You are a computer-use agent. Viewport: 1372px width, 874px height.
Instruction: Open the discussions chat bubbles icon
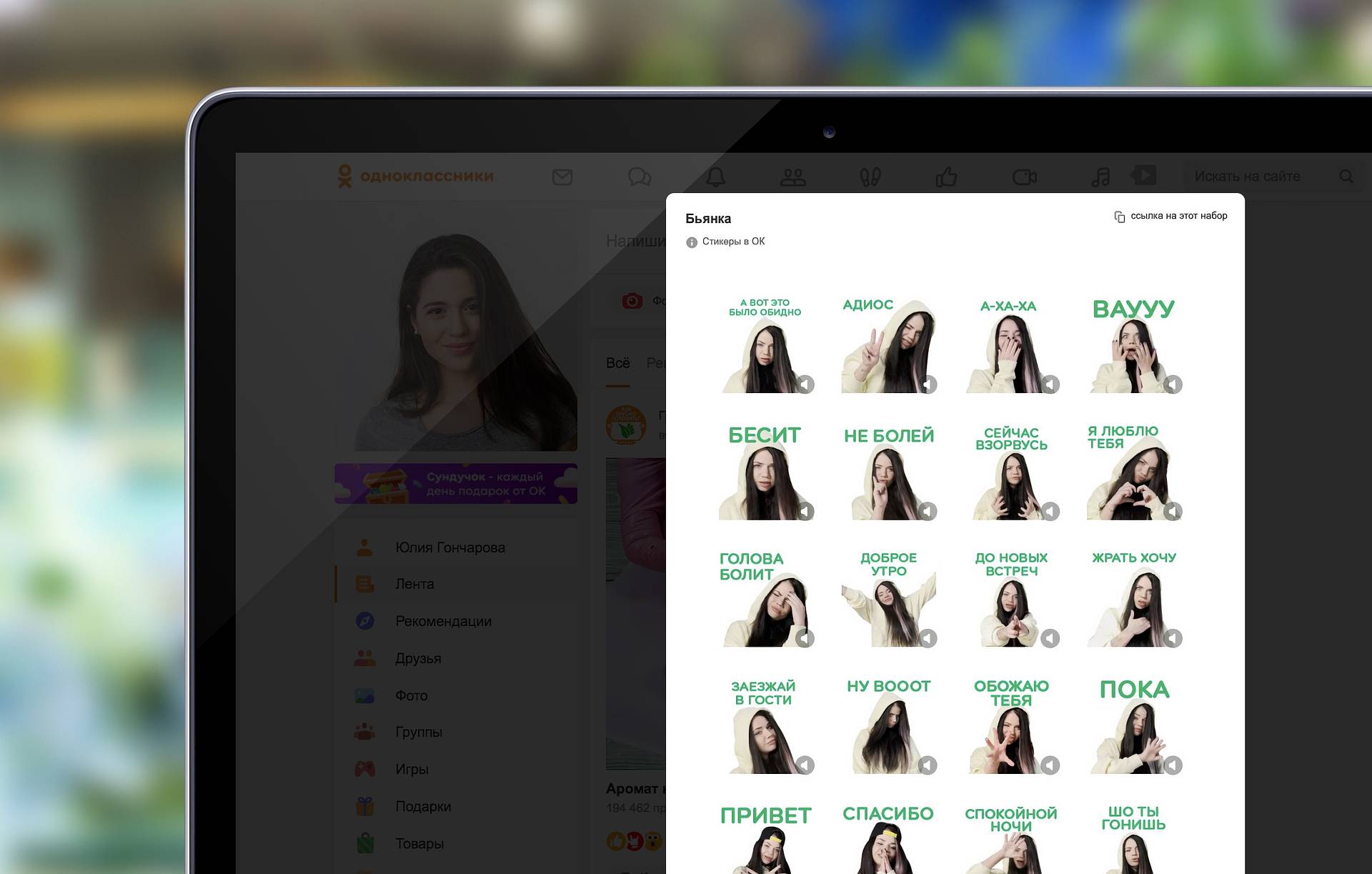pyautogui.click(x=640, y=177)
